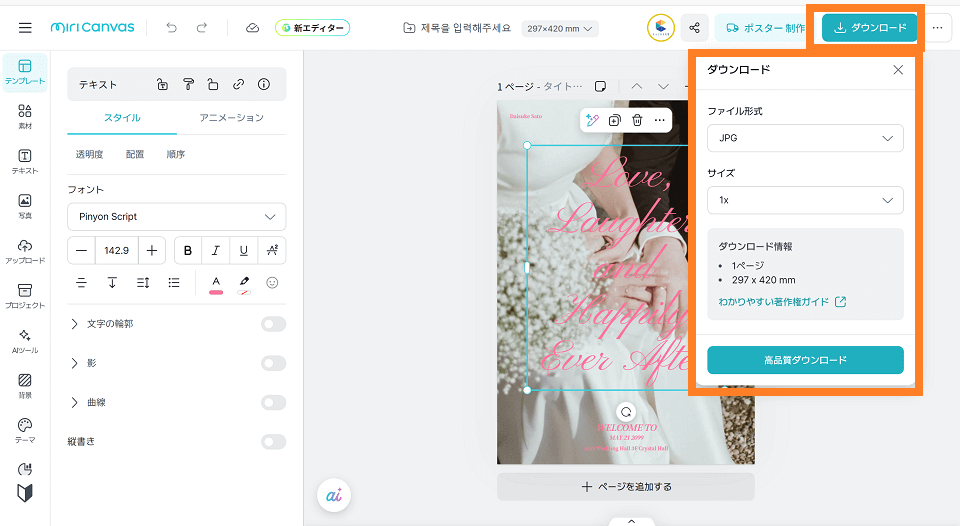
Task: Toggle italic text formatting
Action: tap(215, 250)
